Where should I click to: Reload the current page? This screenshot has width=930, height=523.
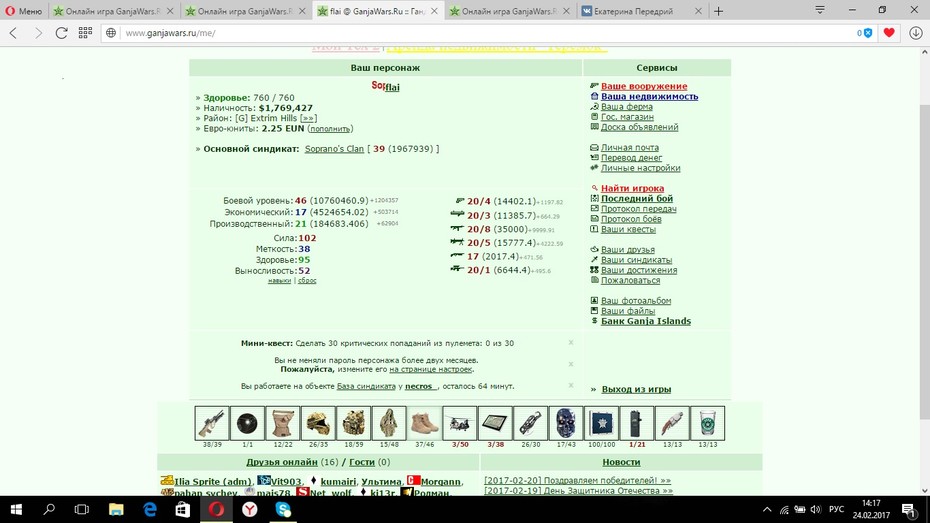(61, 33)
